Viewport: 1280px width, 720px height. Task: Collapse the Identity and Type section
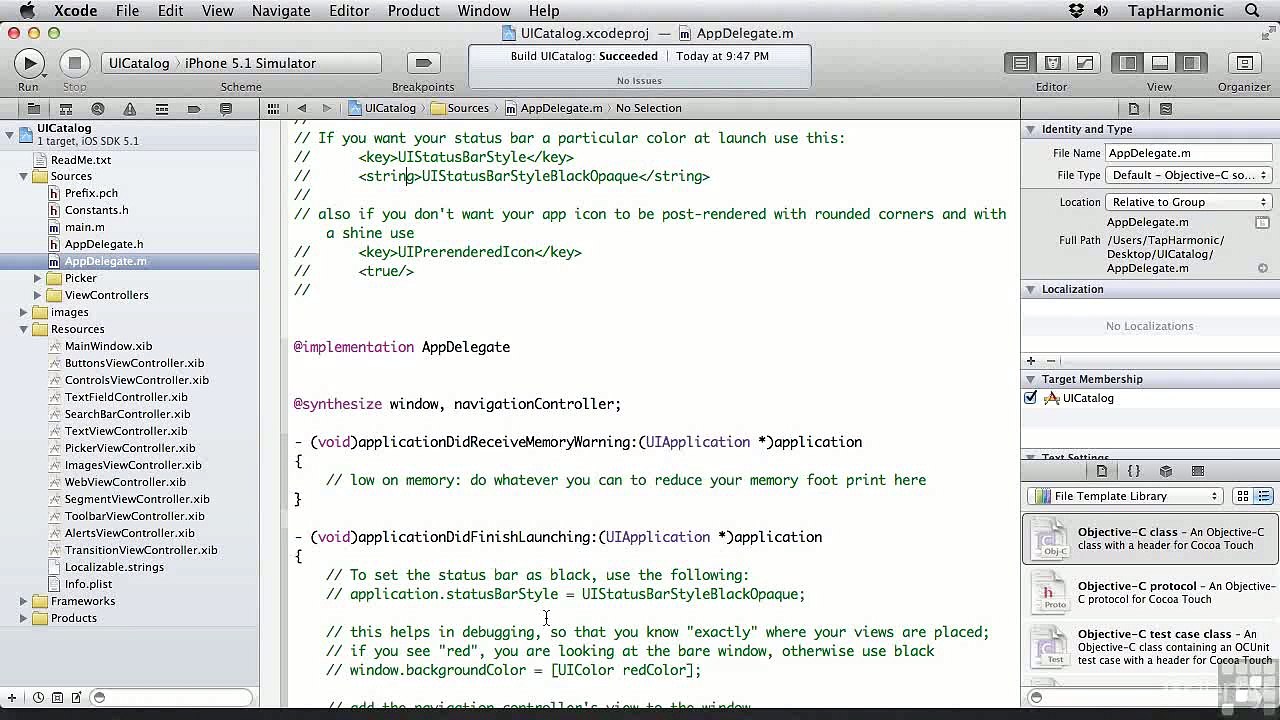(x=1030, y=129)
